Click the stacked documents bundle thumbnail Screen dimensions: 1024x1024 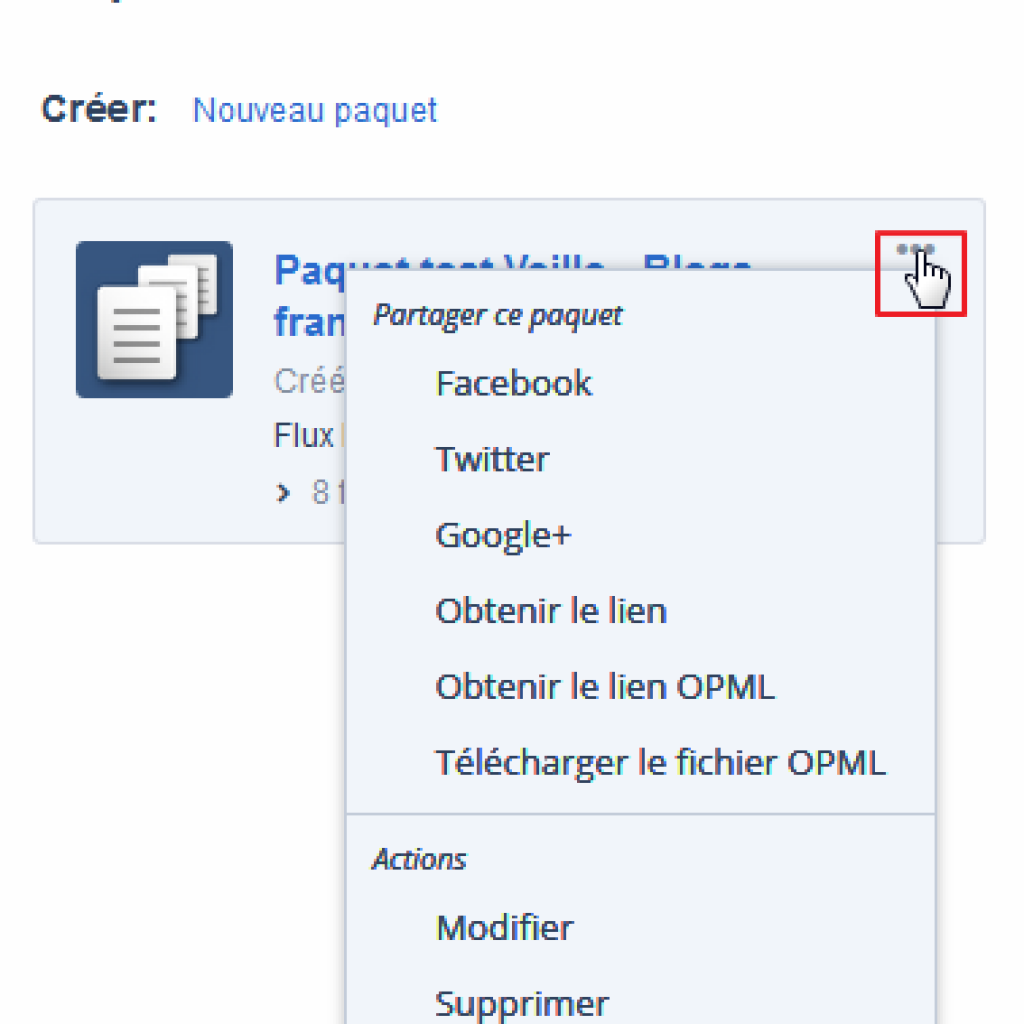click(x=154, y=319)
